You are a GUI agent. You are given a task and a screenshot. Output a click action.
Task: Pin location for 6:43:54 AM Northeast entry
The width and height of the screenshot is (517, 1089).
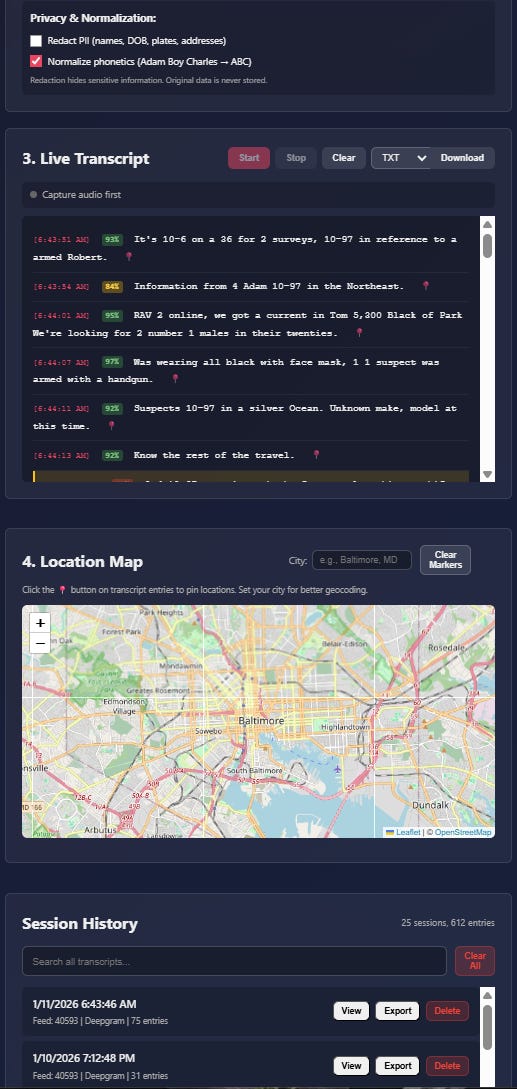point(426,285)
